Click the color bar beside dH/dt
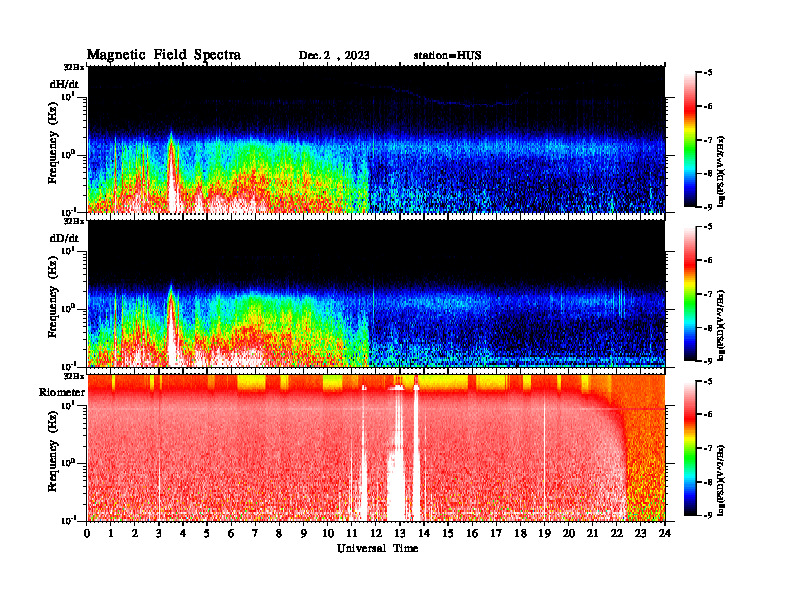Image resolution: width=792 pixels, height=612 pixels. (689, 140)
